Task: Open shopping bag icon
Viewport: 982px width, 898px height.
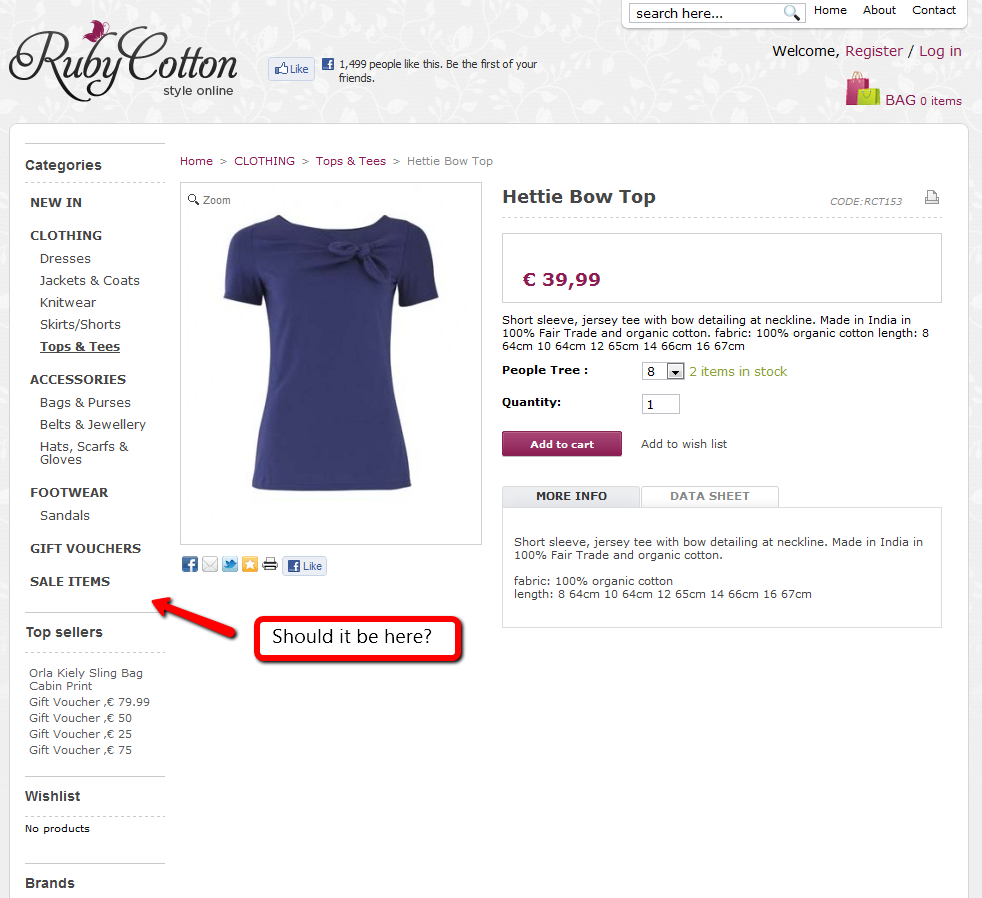Action: [862, 89]
